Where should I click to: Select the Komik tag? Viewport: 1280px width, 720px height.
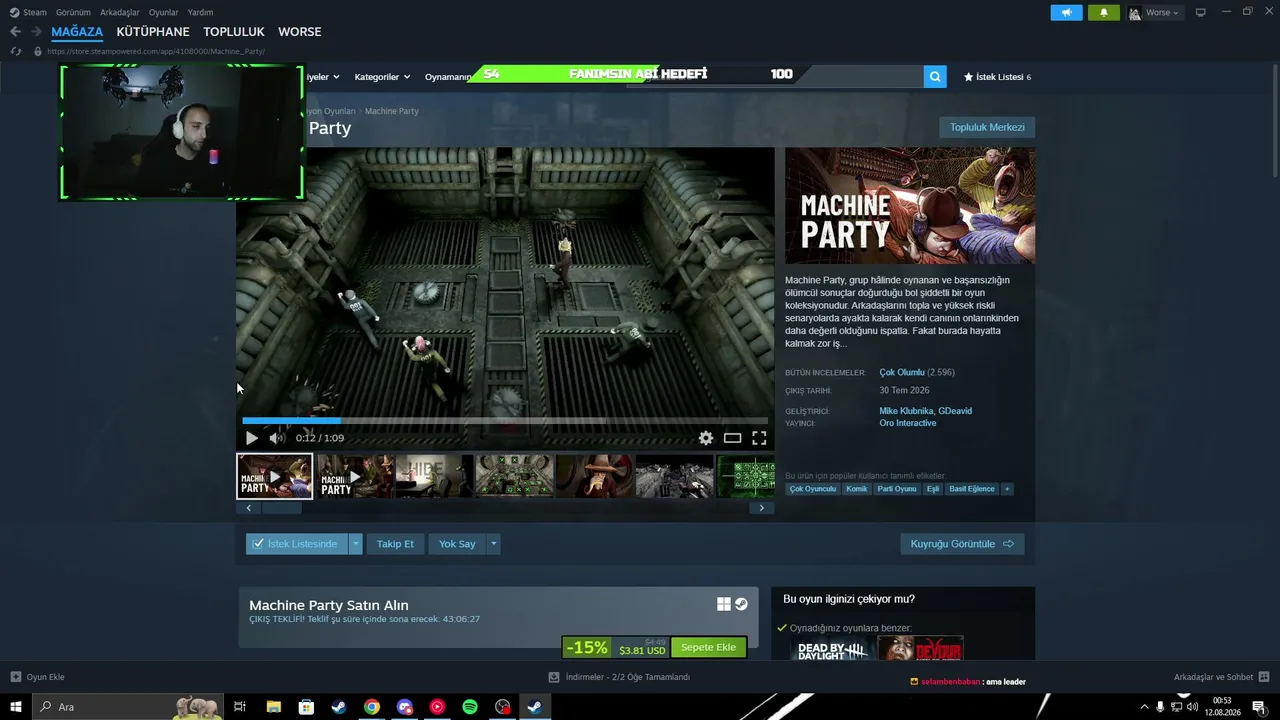click(x=857, y=489)
